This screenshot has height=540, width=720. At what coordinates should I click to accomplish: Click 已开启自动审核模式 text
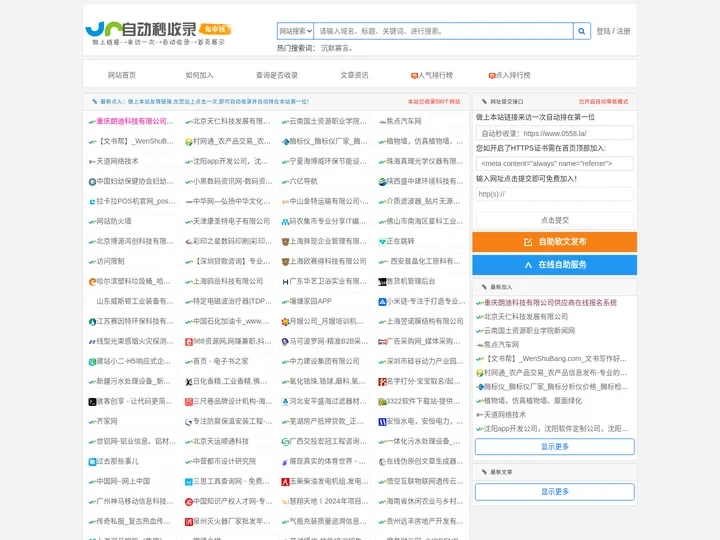(603, 101)
